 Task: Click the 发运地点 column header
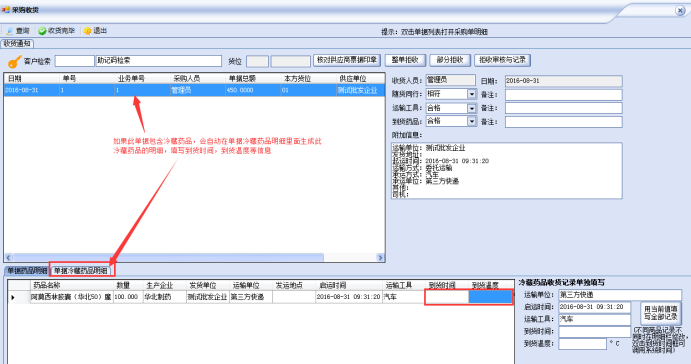[x=293, y=286]
